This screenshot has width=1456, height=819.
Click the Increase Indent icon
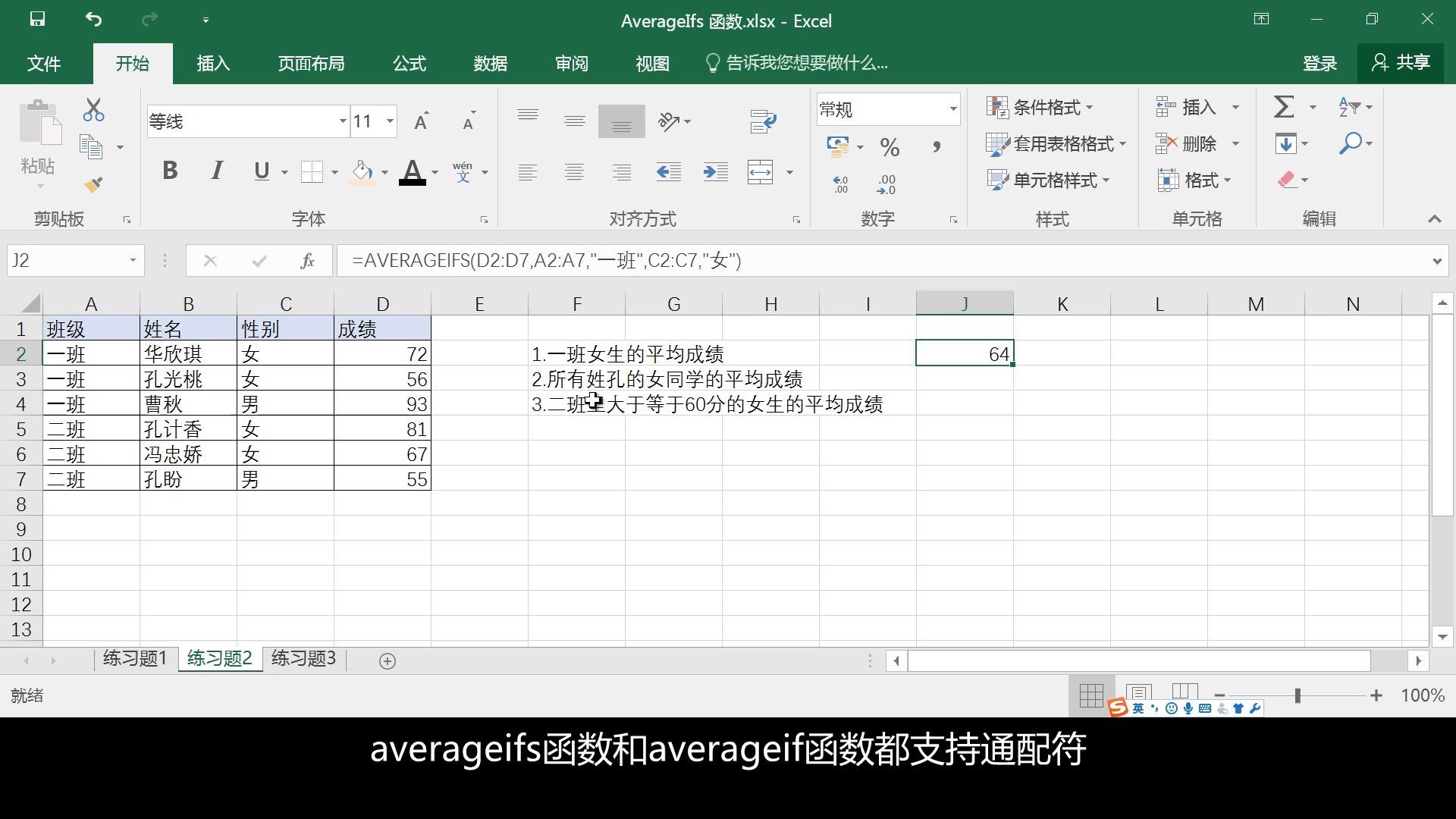715,172
